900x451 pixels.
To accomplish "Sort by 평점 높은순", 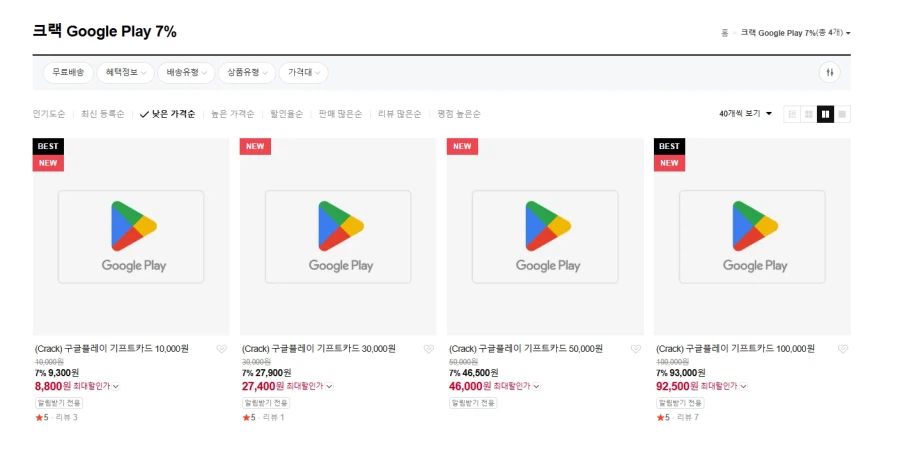I will pos(459,114).
